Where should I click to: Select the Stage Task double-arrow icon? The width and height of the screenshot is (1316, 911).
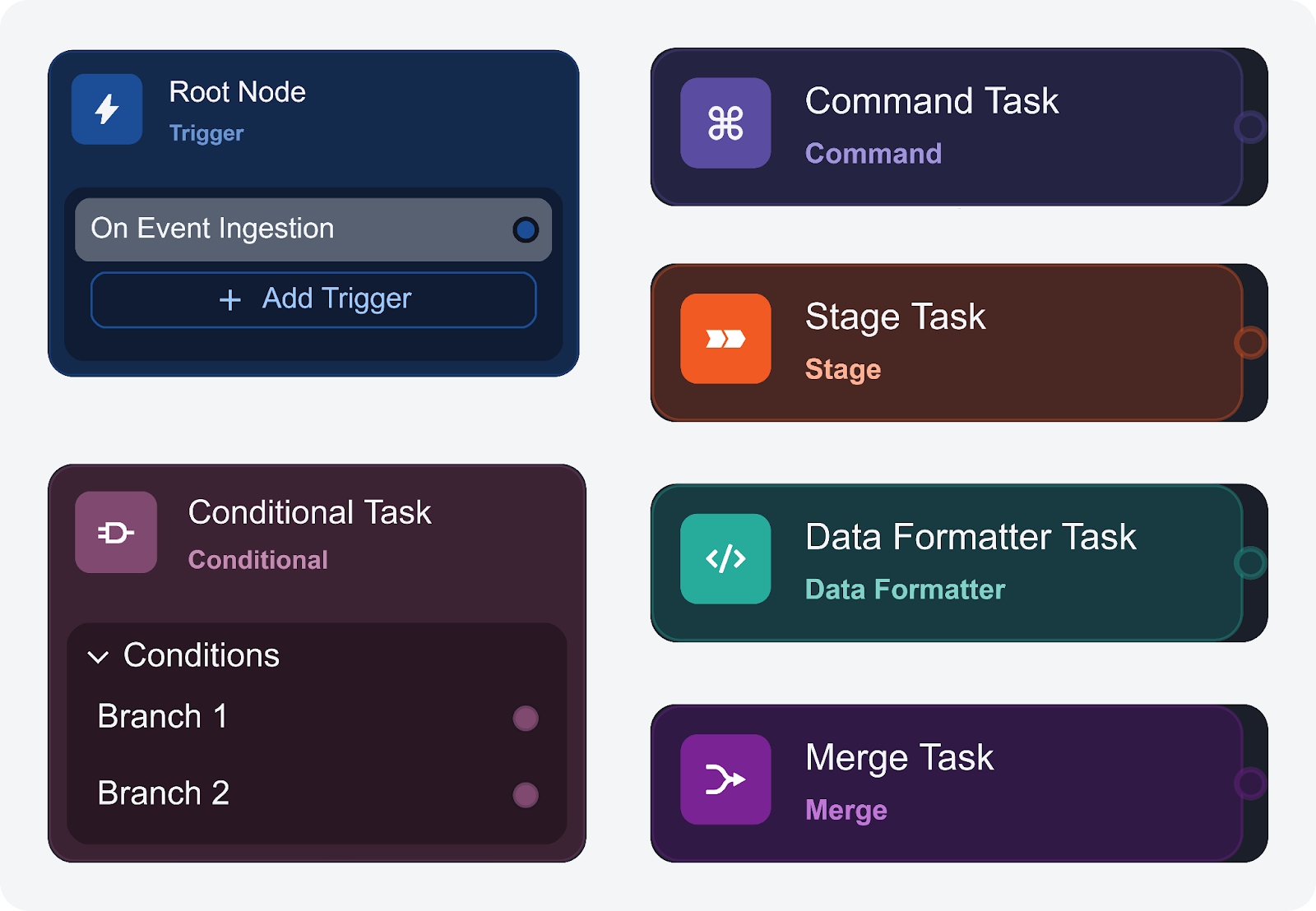coord(725,339)
